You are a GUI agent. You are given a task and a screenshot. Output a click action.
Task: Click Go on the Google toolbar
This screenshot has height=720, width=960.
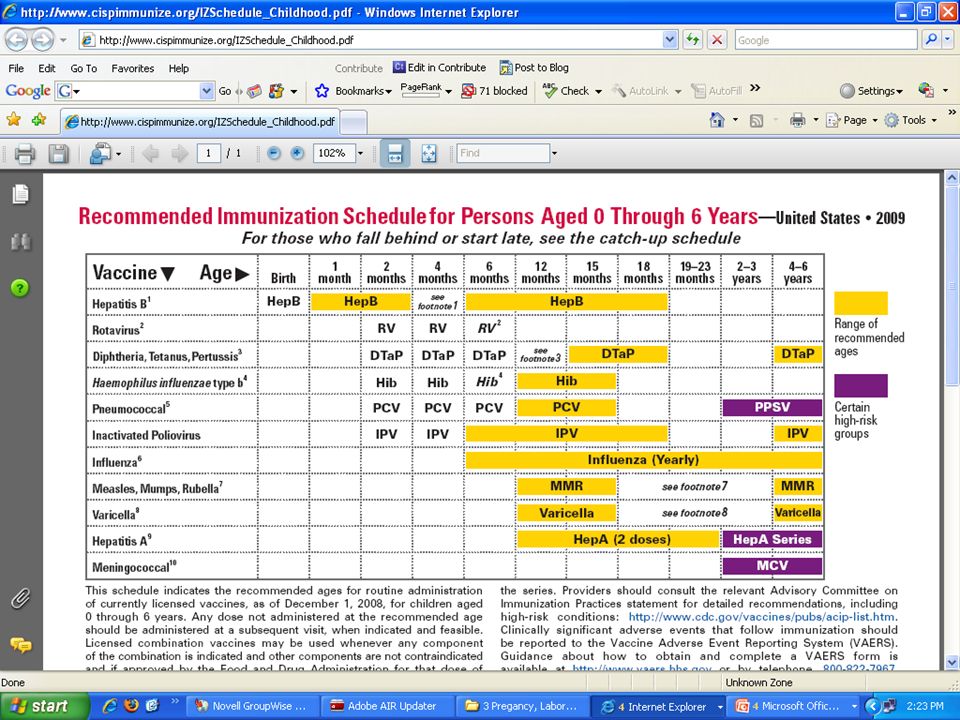[225, 91]
